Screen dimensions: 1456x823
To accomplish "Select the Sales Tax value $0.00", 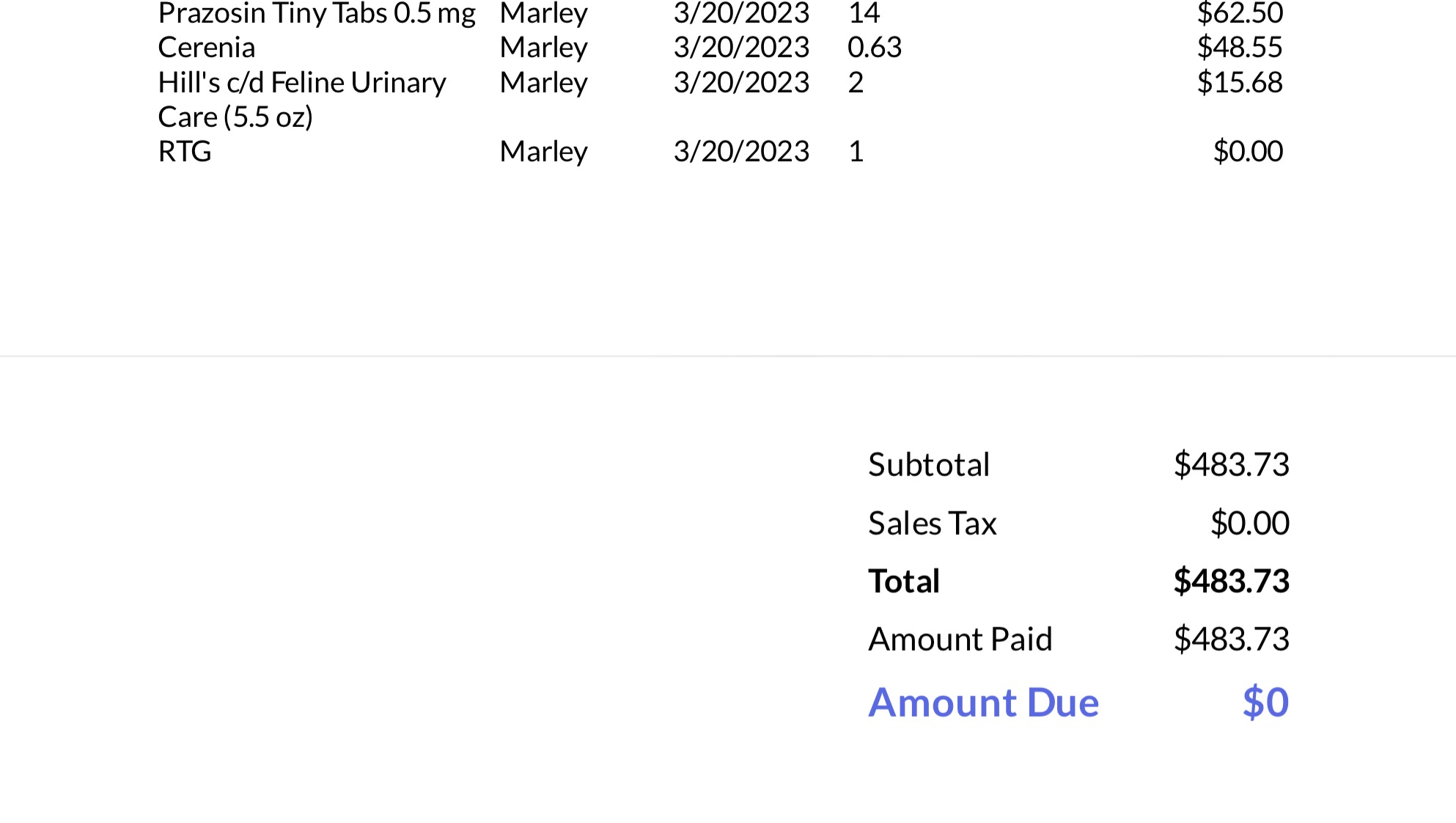I will [x=1249, y=523].
